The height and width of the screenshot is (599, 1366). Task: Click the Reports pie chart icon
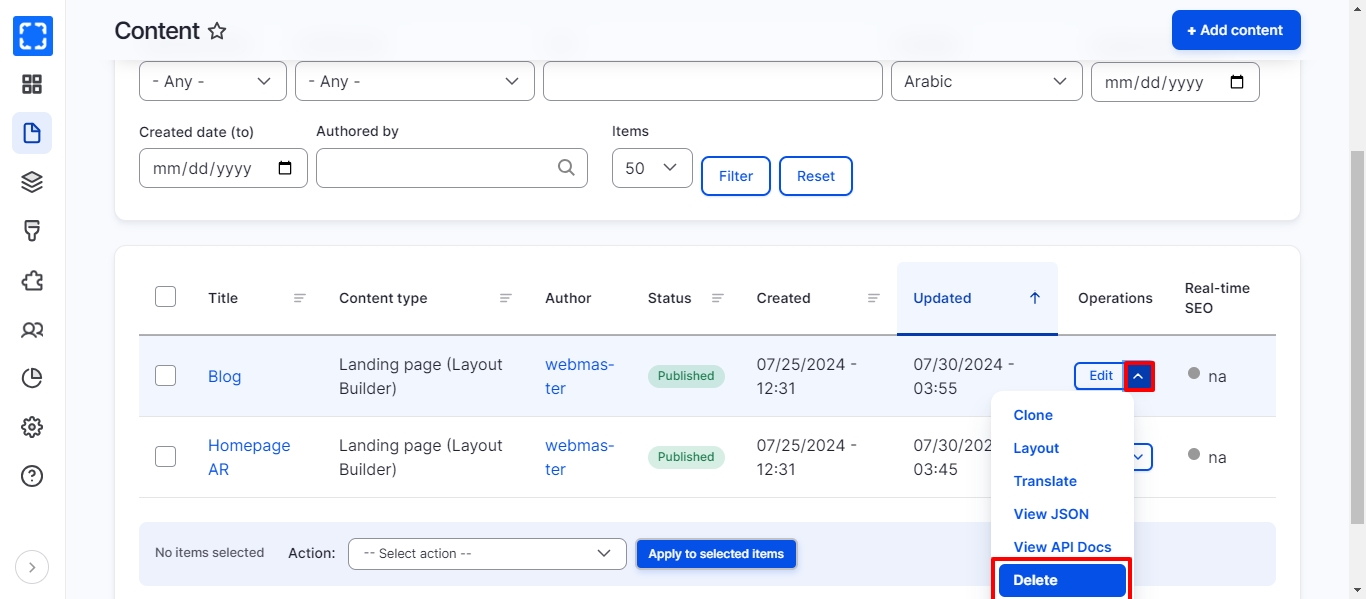pos(32,378)
